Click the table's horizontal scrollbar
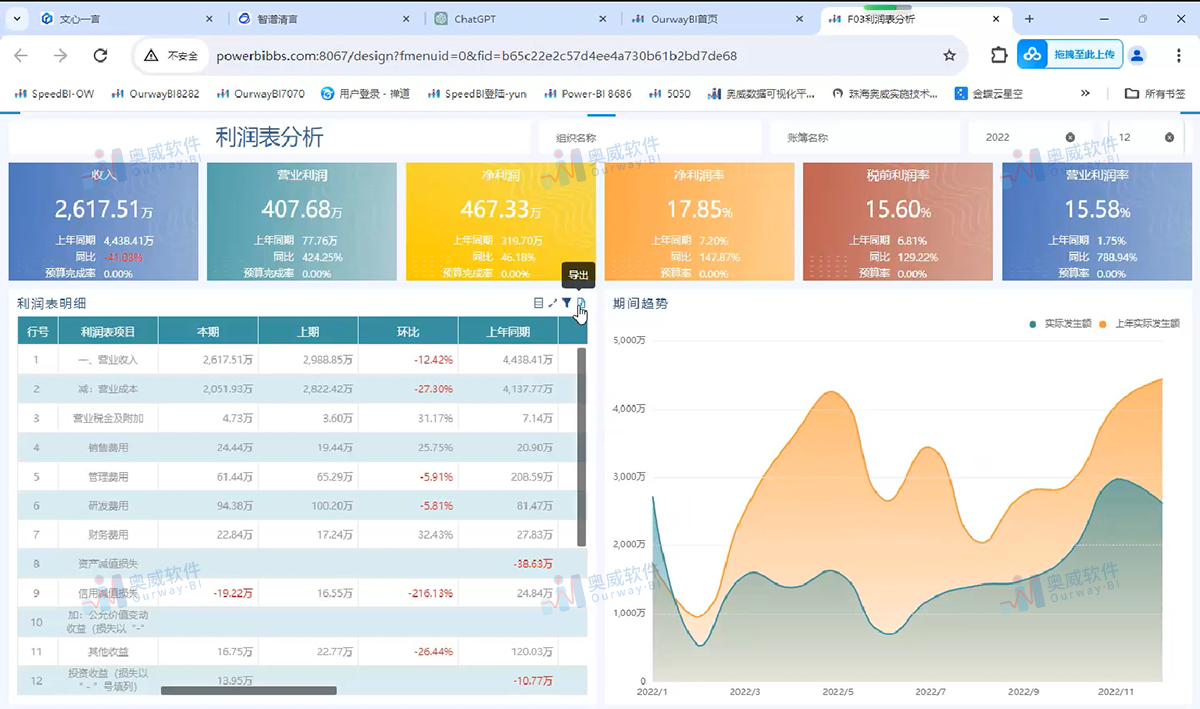 pyautogui.click(x=249, y=690)
